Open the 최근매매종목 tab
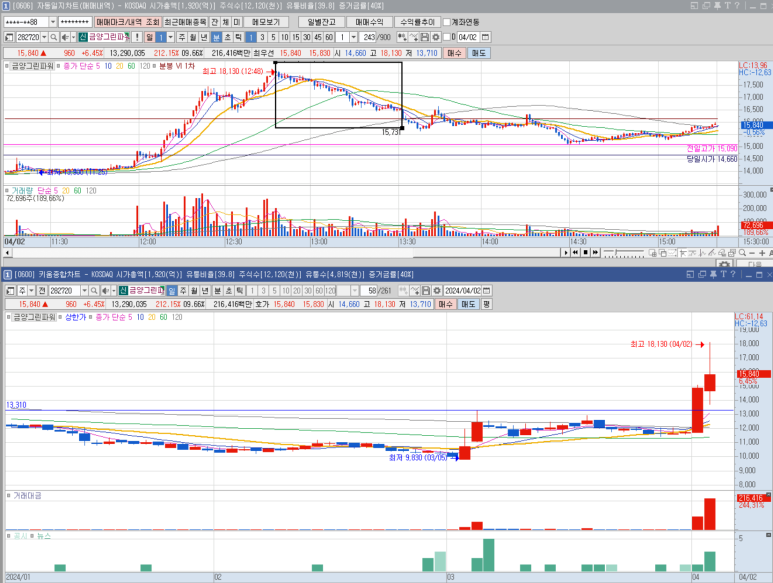 pos(185,22)
